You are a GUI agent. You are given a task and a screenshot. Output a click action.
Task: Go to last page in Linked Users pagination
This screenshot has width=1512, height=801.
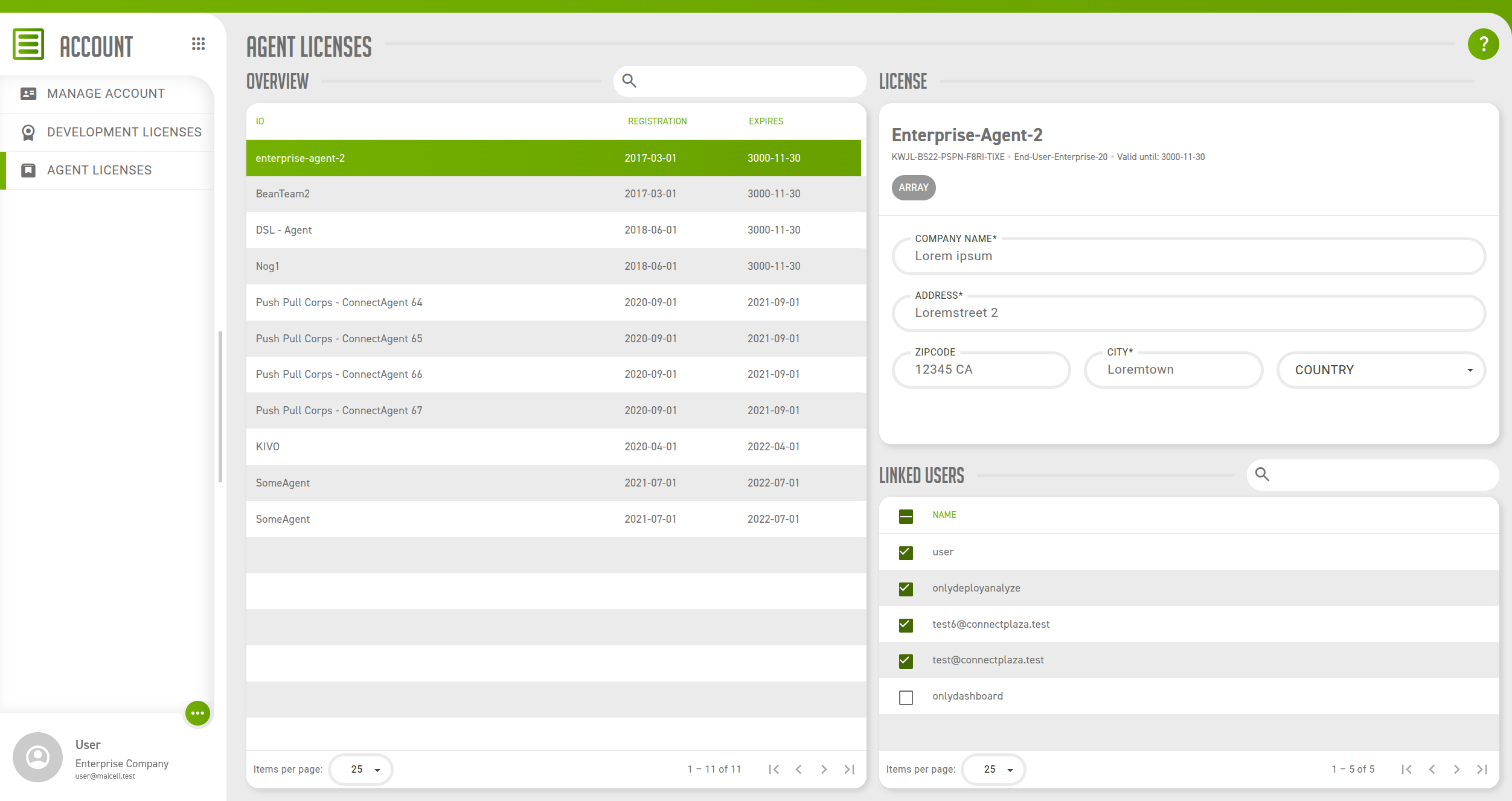(1483, 769)
